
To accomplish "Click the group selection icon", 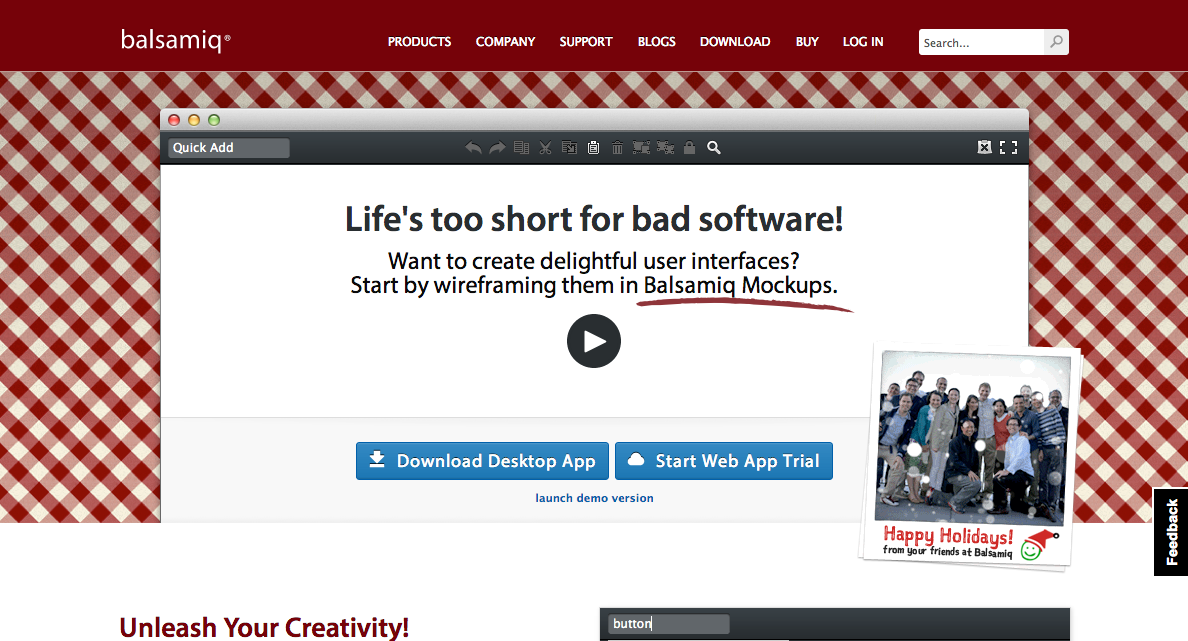I will 641,148.
